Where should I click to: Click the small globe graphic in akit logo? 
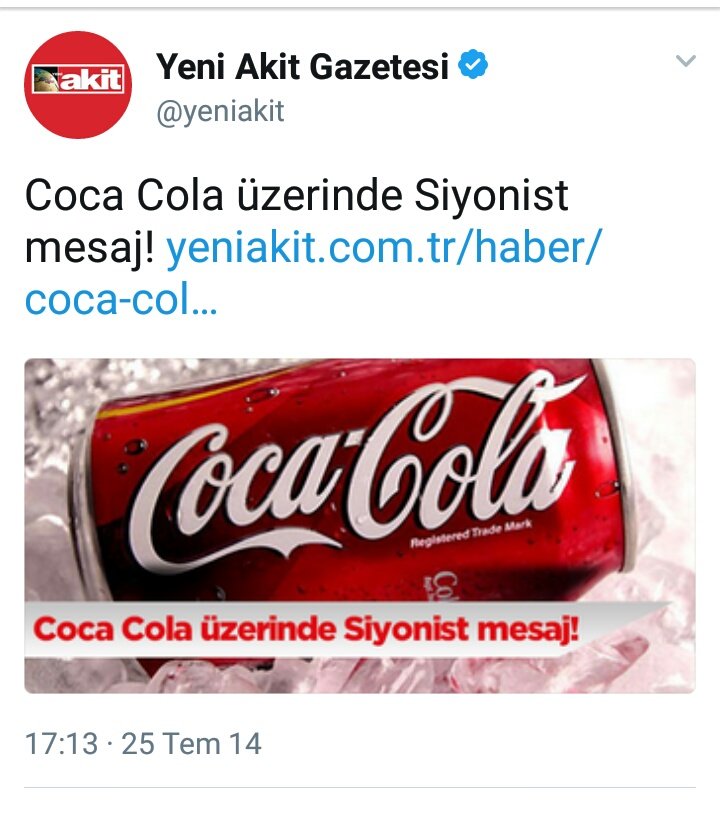click(48, 80)
